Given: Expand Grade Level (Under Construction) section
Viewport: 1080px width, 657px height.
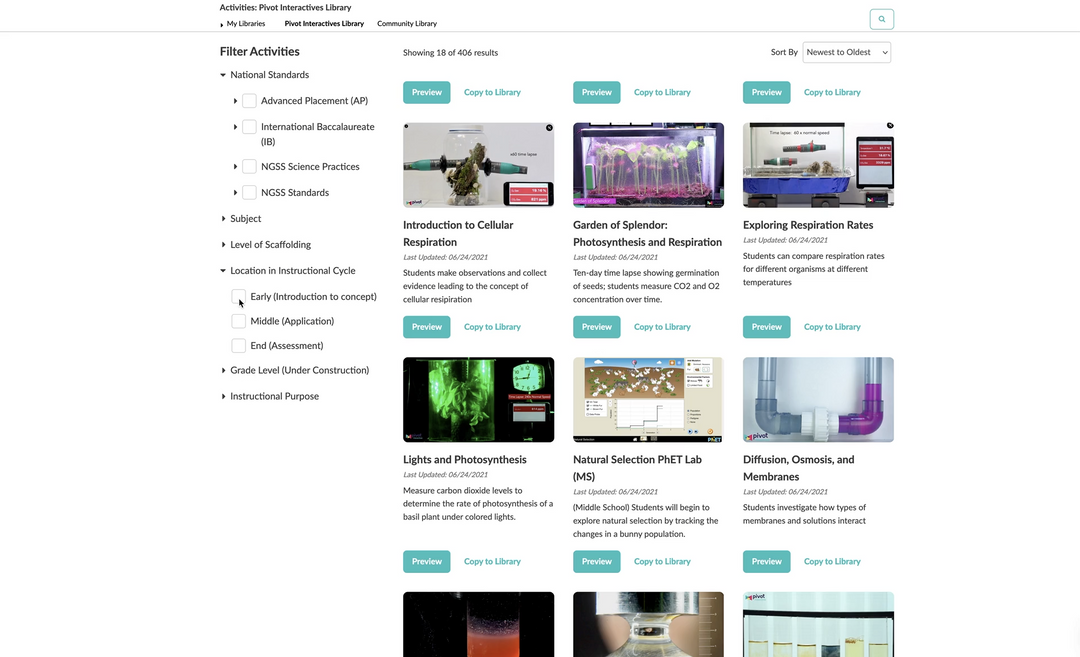Looking at the screenshot, I should pos(223,369).
